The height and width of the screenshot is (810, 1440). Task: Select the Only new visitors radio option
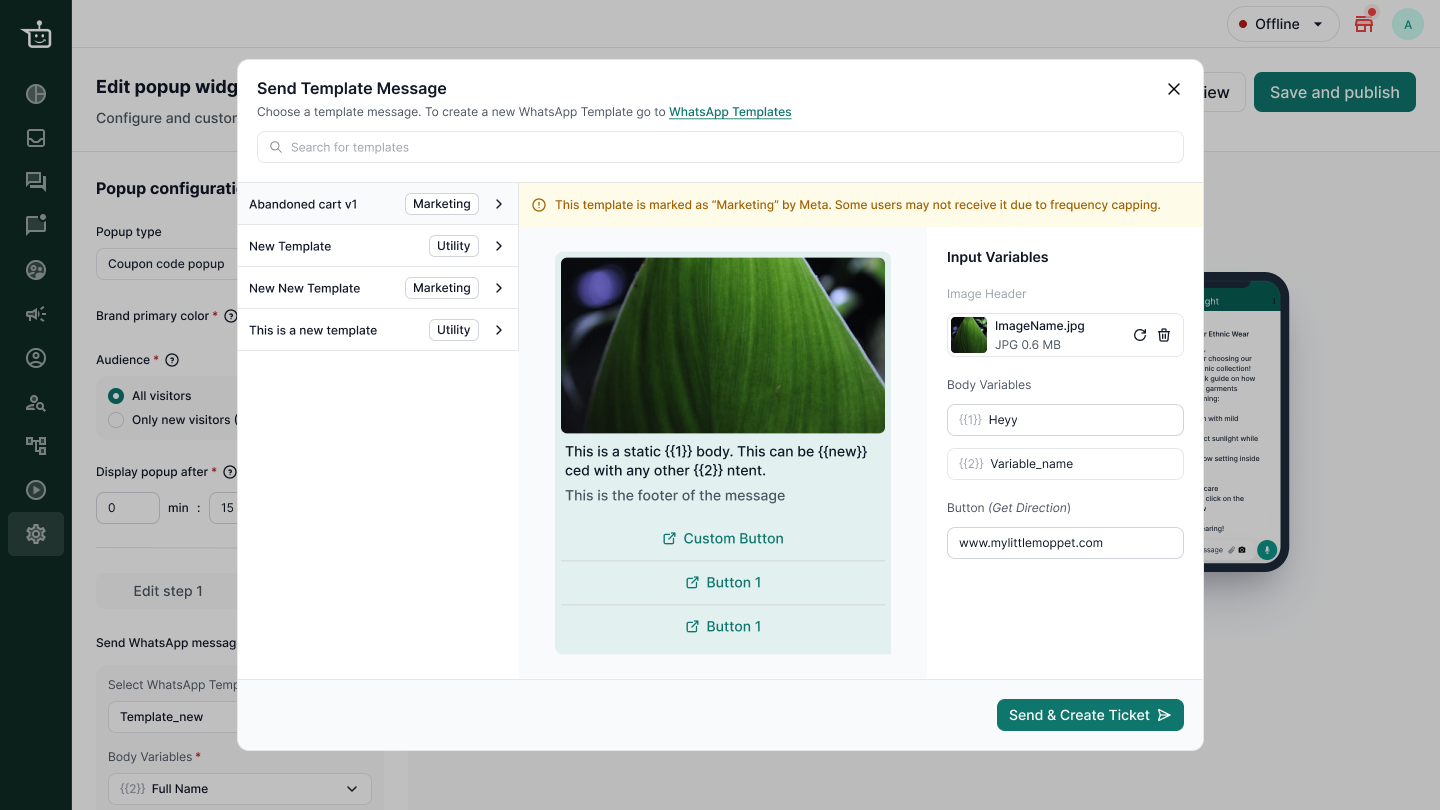116,420
